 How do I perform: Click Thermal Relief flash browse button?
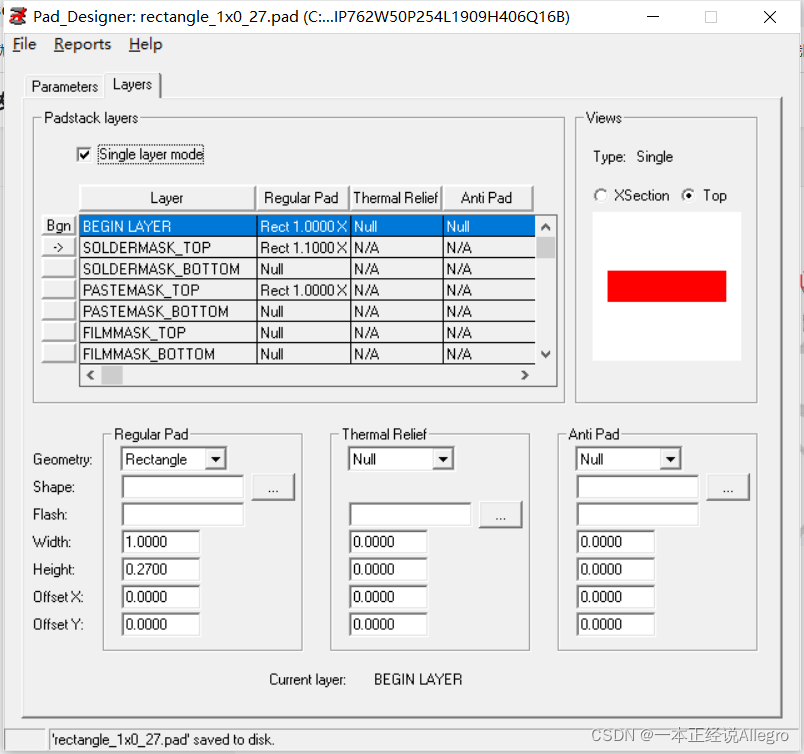tap(500, 515)
